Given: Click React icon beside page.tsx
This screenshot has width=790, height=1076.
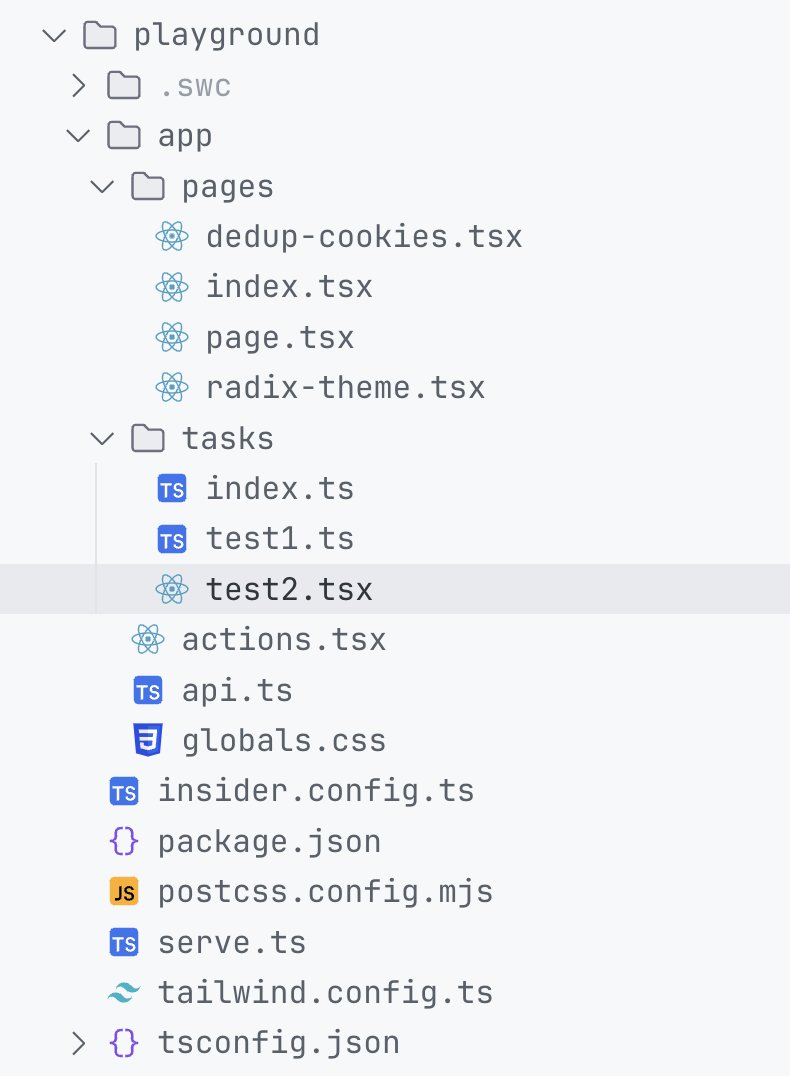Looking at the screenshot, I should click(x=172, y=338).
